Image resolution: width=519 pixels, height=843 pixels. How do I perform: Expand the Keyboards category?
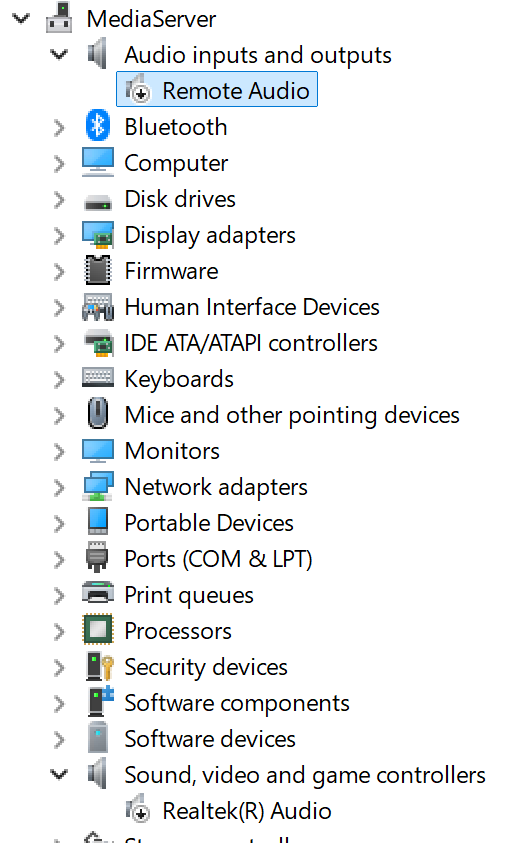point(59,380)
